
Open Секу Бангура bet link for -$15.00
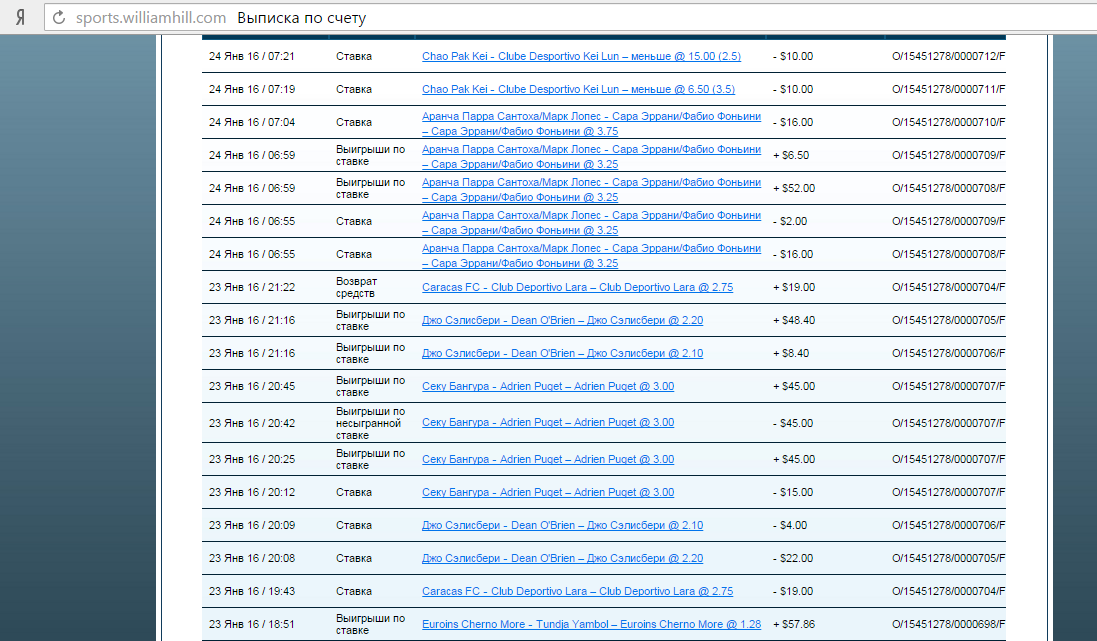pos(548,493)
